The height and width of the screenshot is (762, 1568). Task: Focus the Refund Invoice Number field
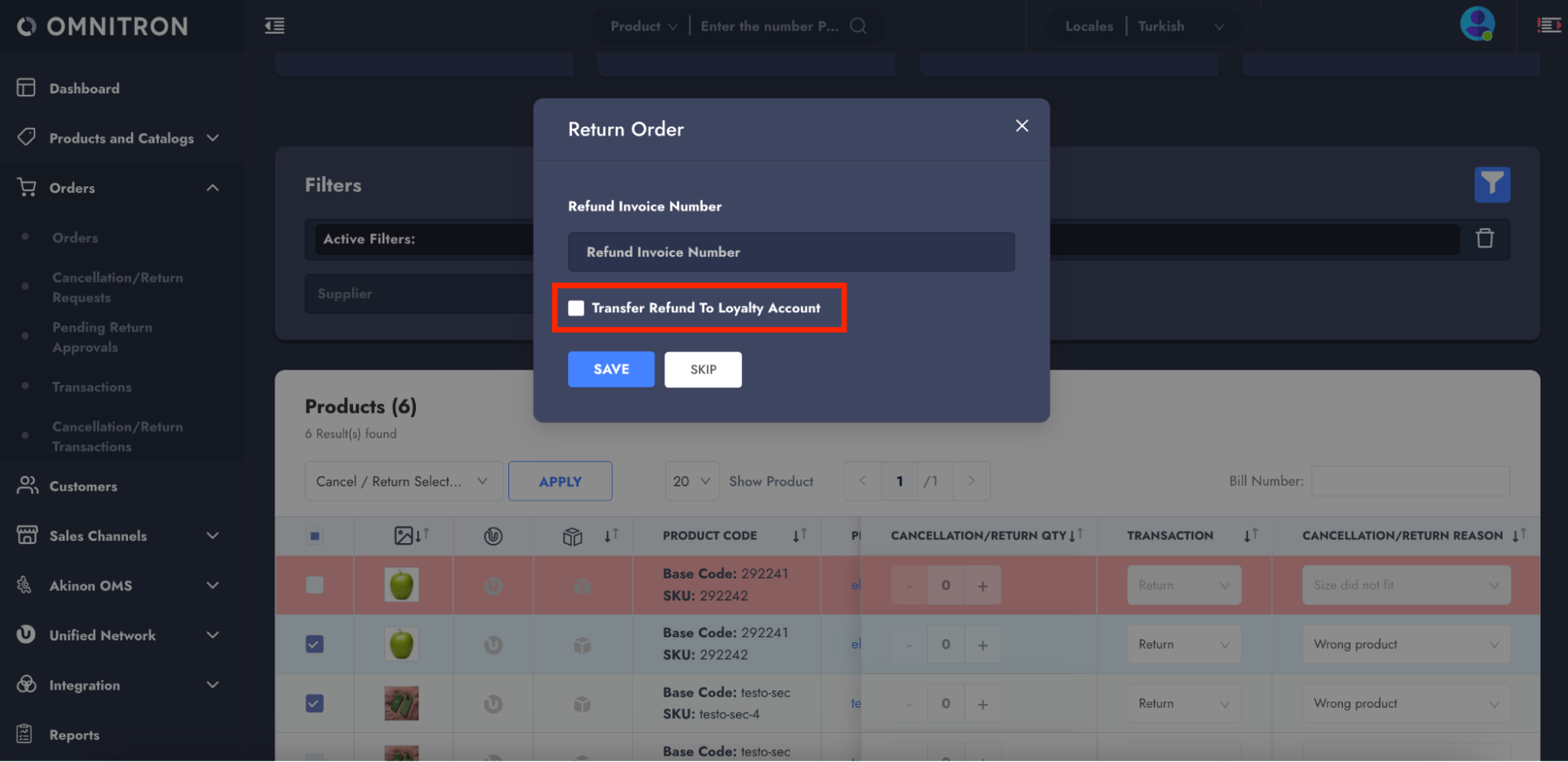point(791,252)
